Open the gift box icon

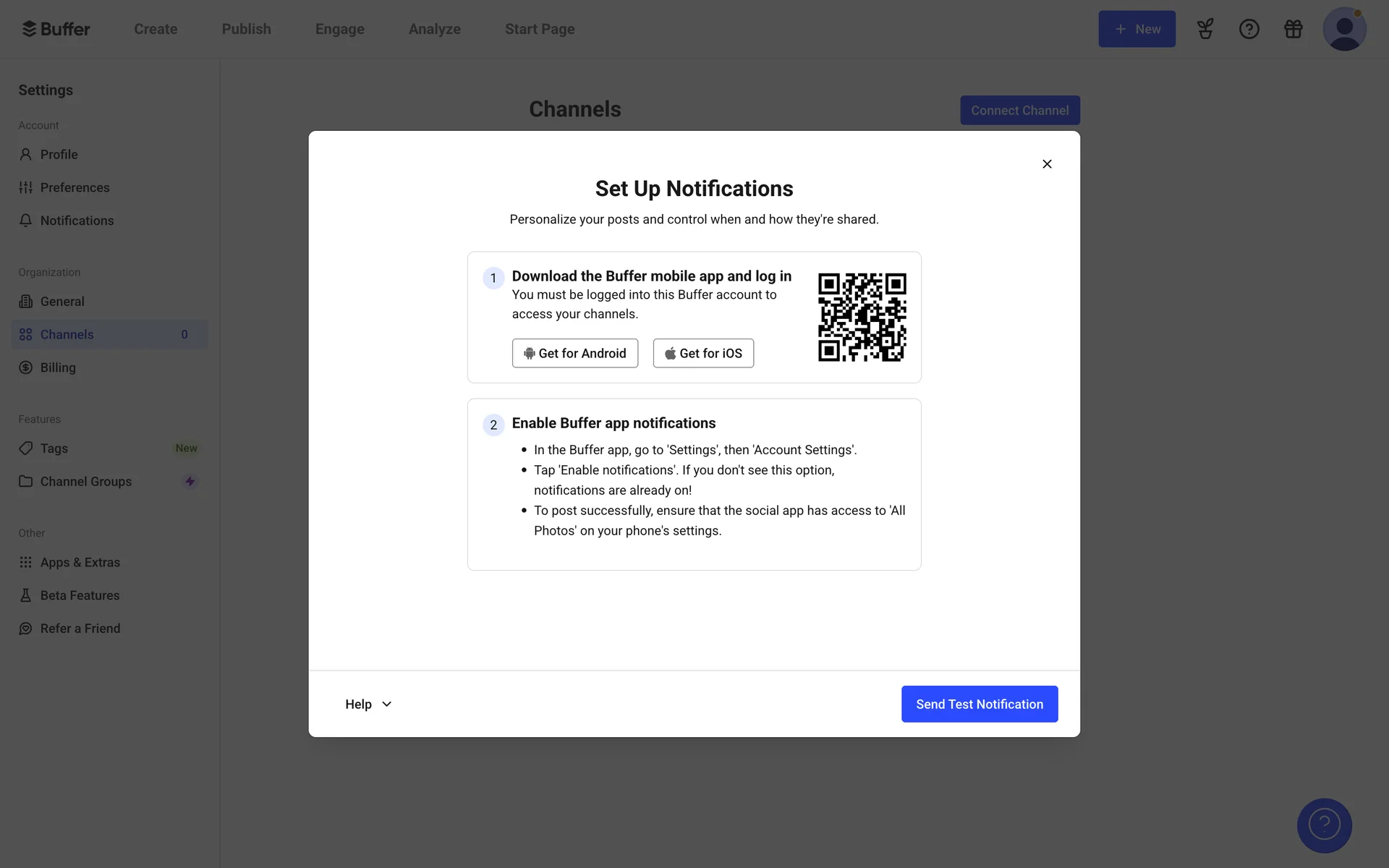tap(1293, 29)
